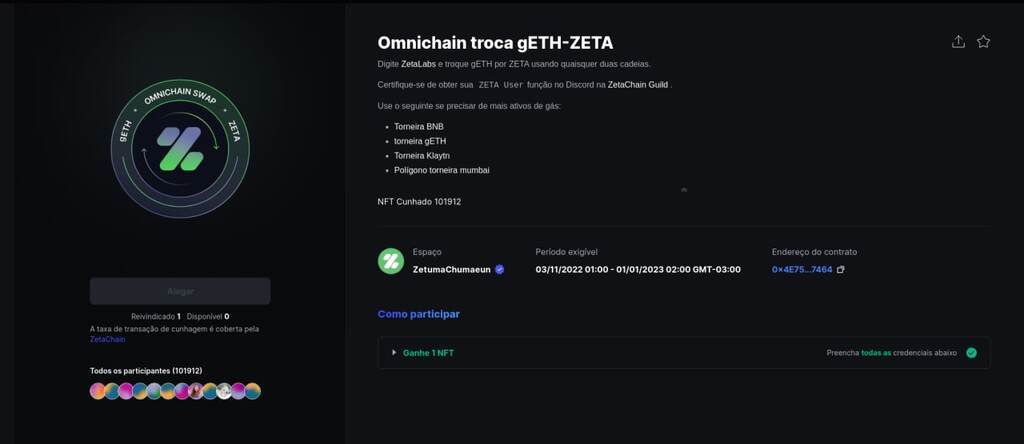Copy the contract address with the copy icon

pyautogui.click(x=841, y=270)
